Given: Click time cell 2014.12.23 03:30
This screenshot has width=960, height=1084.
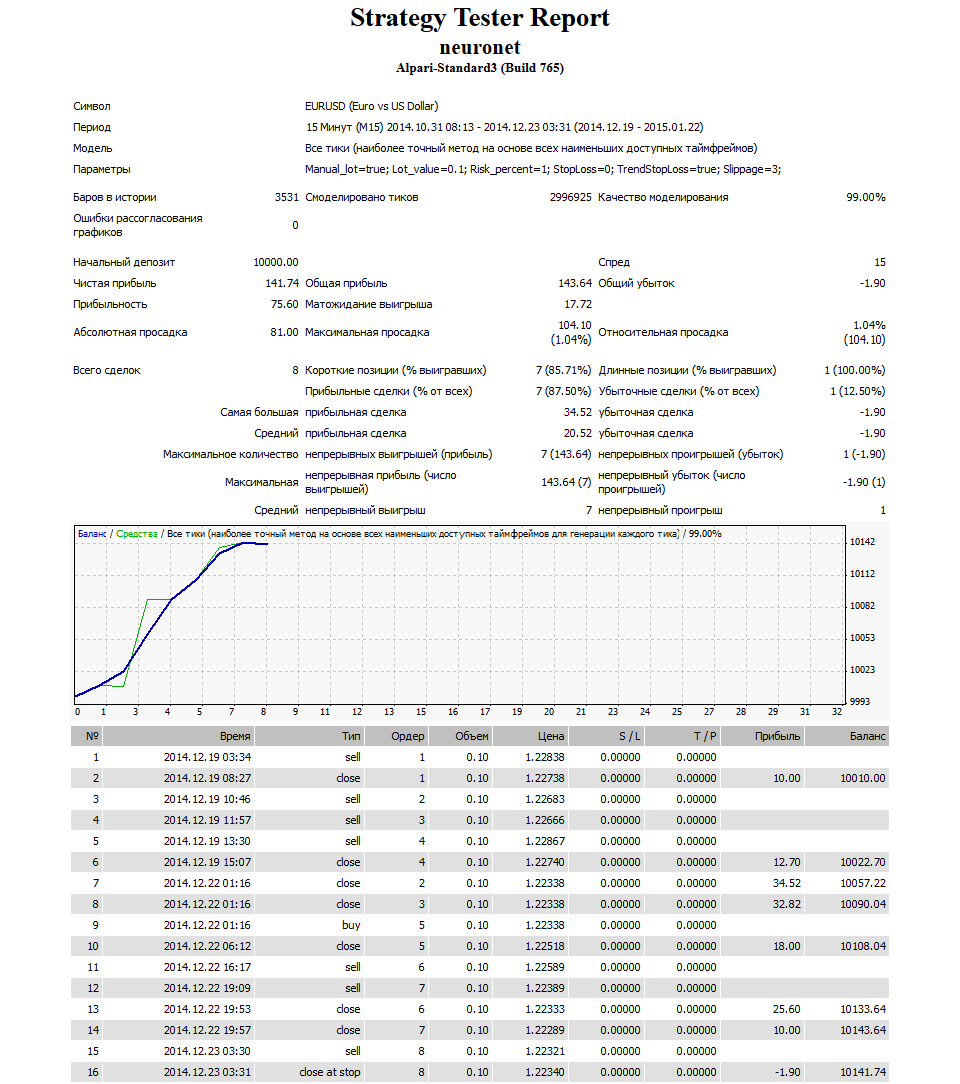Looking at the screenshot, I should point(207,1052).
